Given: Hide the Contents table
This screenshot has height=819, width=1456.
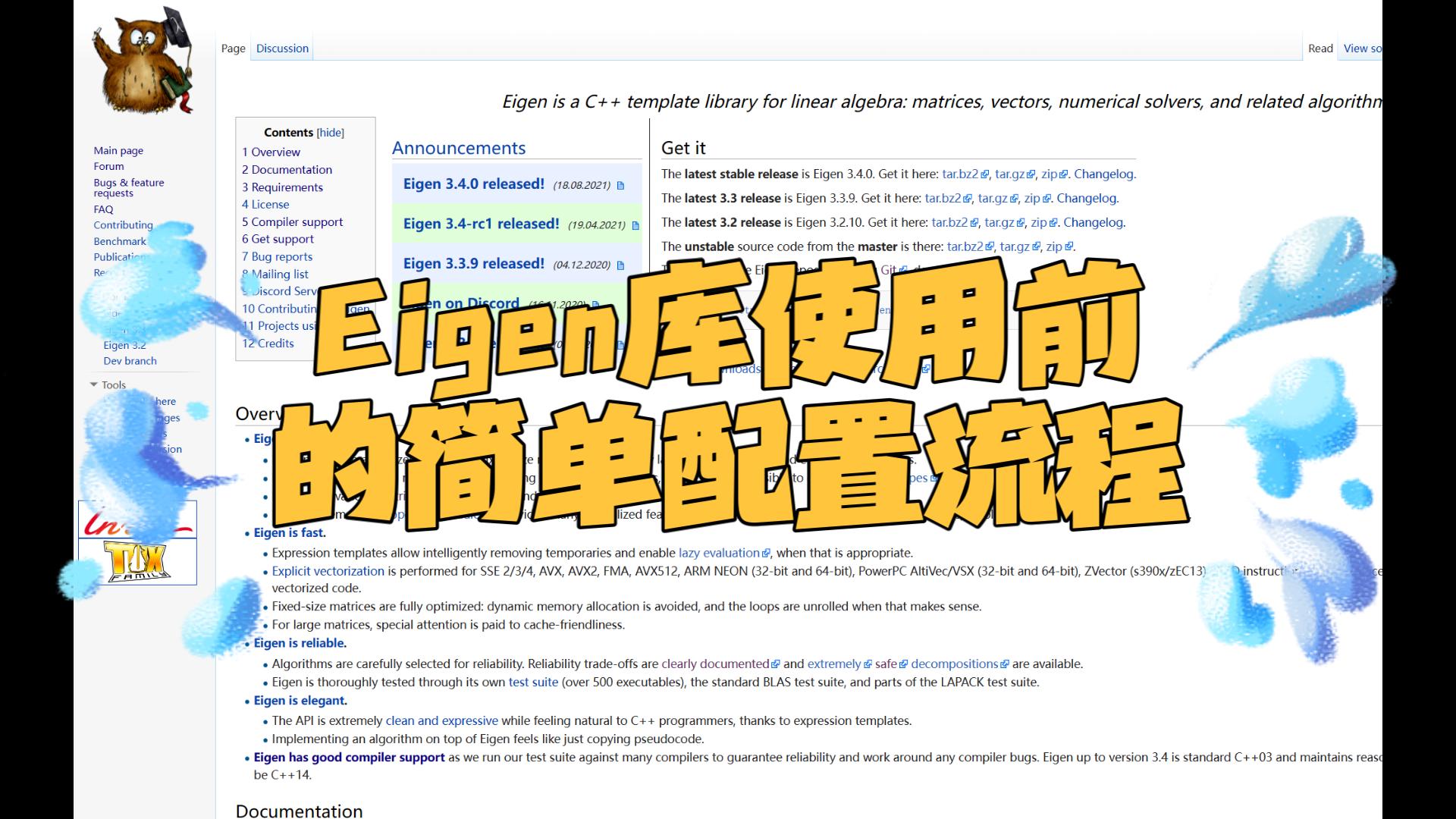Looking at the screenshot, I should [330, 133].
